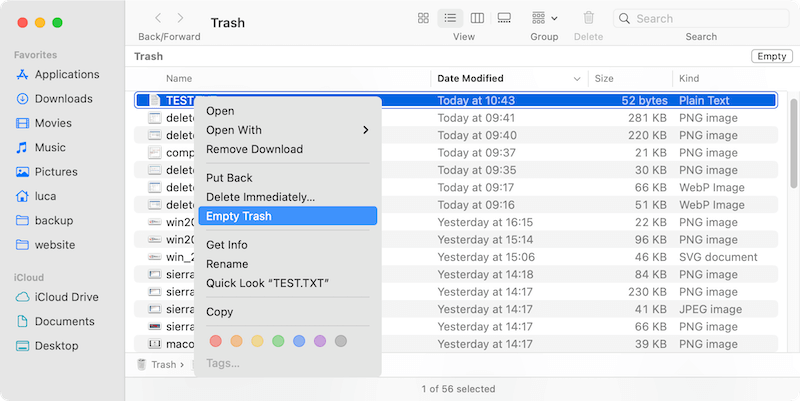Focus the Search field
The image size is (800, 401).
click(x=701, y=19)
